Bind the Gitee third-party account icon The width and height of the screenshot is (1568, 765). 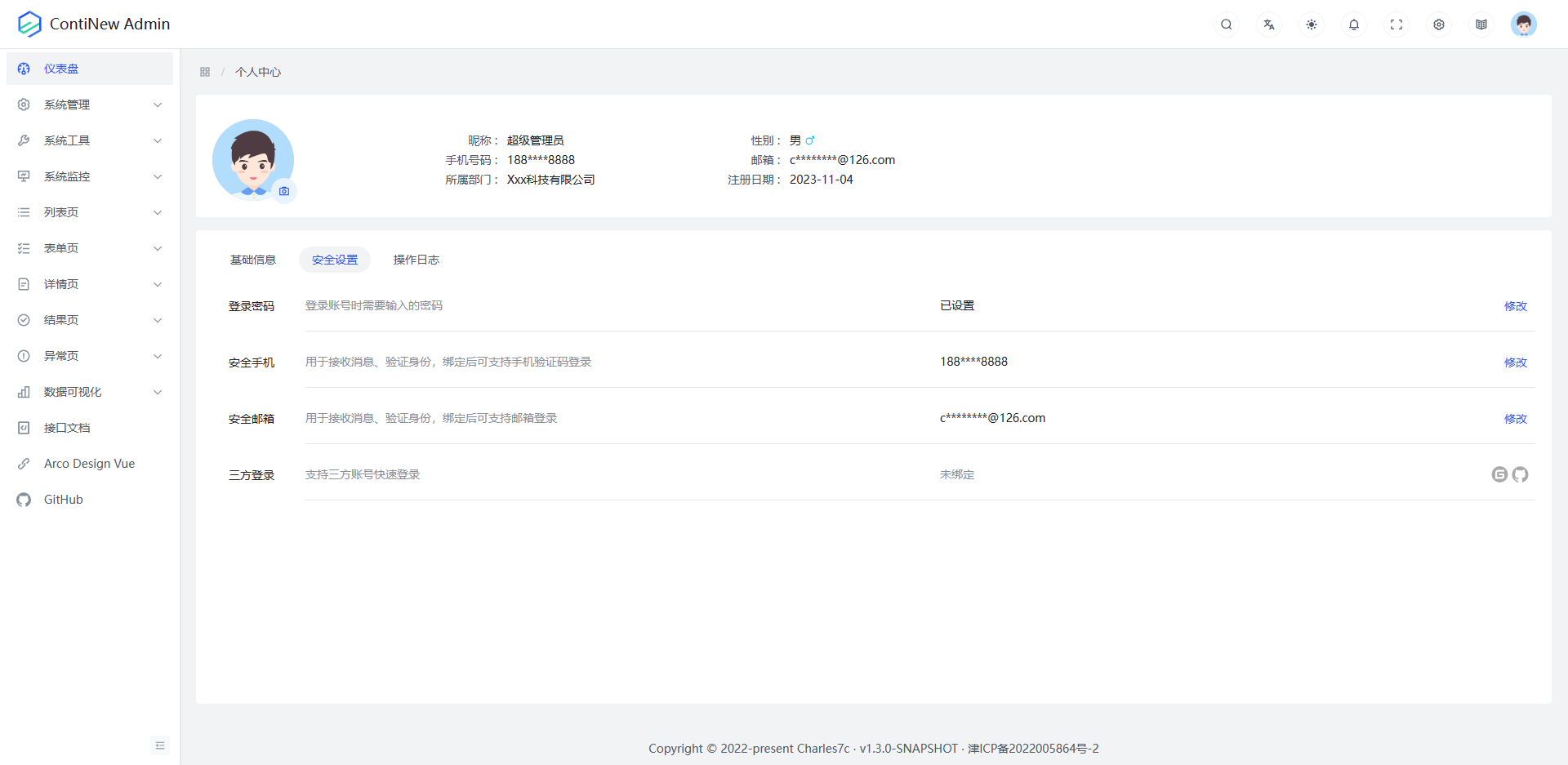click(1499, 474)
